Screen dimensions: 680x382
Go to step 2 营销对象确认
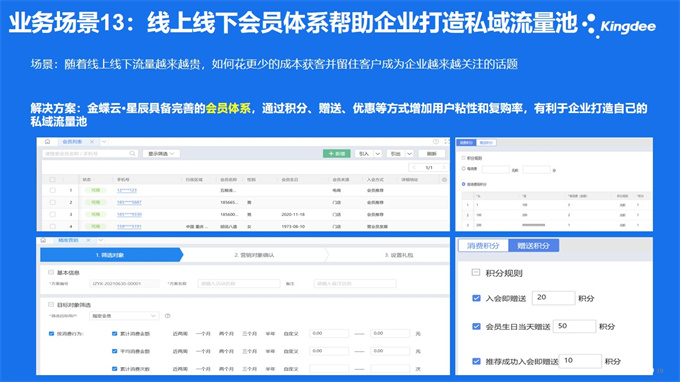click(x=255, y=255)
